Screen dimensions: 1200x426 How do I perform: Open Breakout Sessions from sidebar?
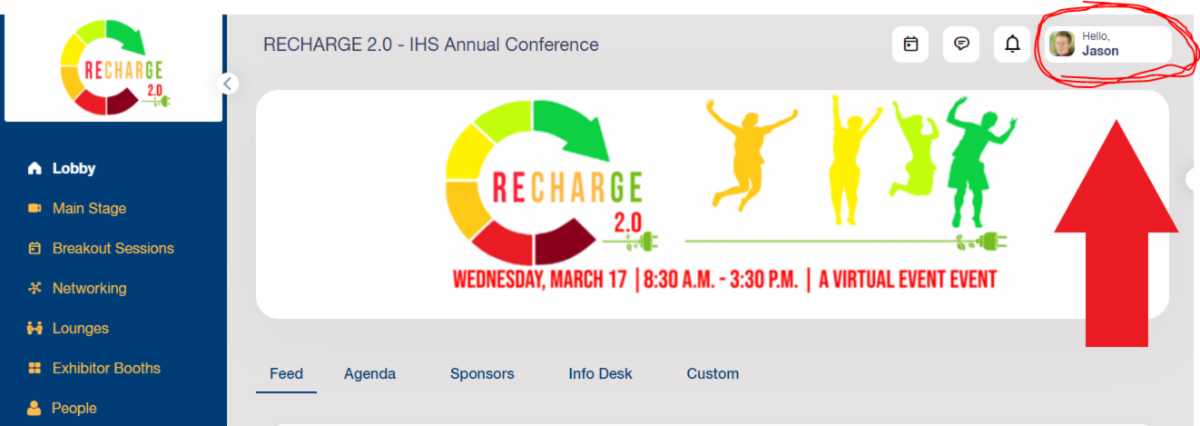[113, 248]
